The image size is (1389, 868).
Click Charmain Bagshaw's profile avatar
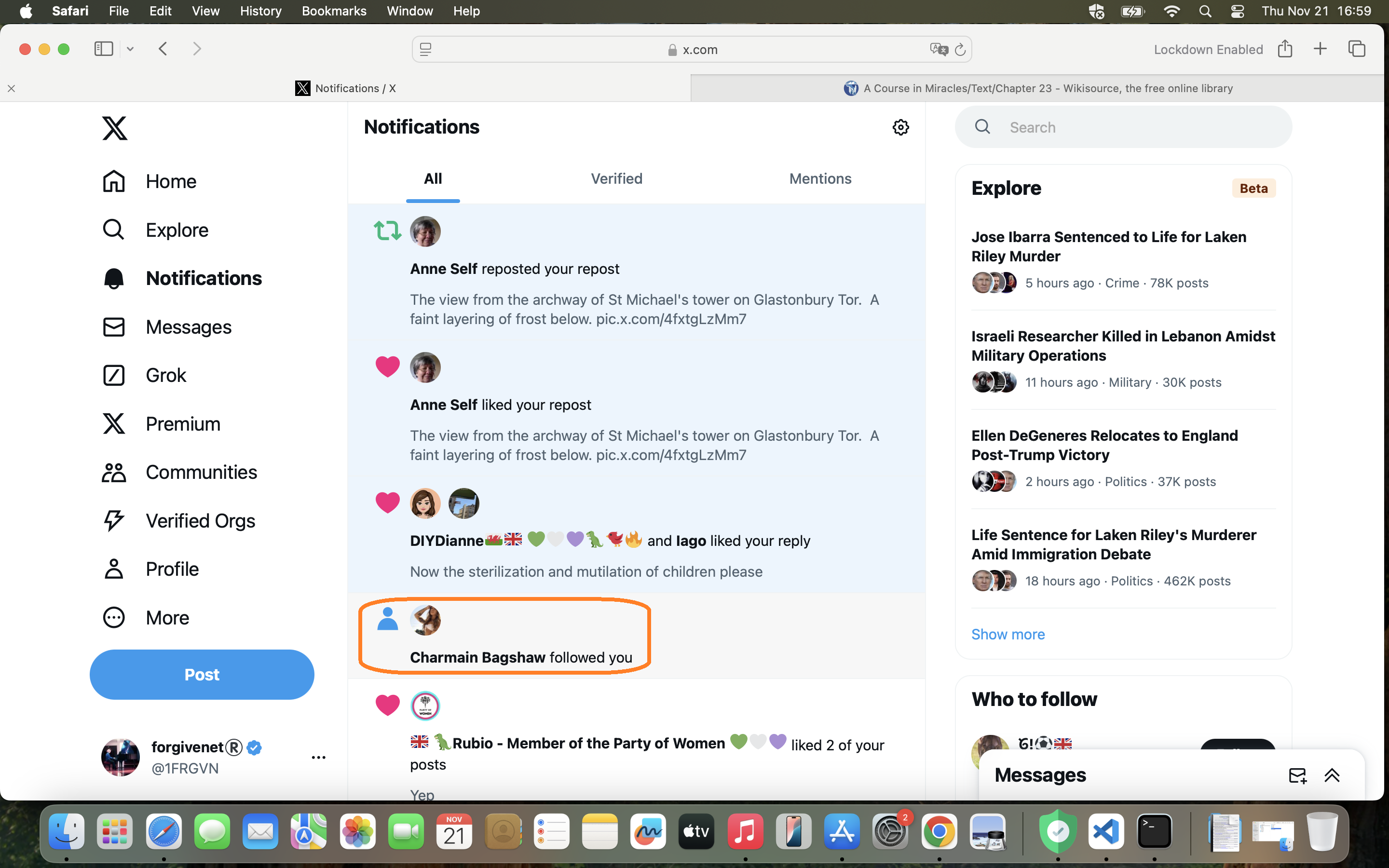(x=425, y=620)
